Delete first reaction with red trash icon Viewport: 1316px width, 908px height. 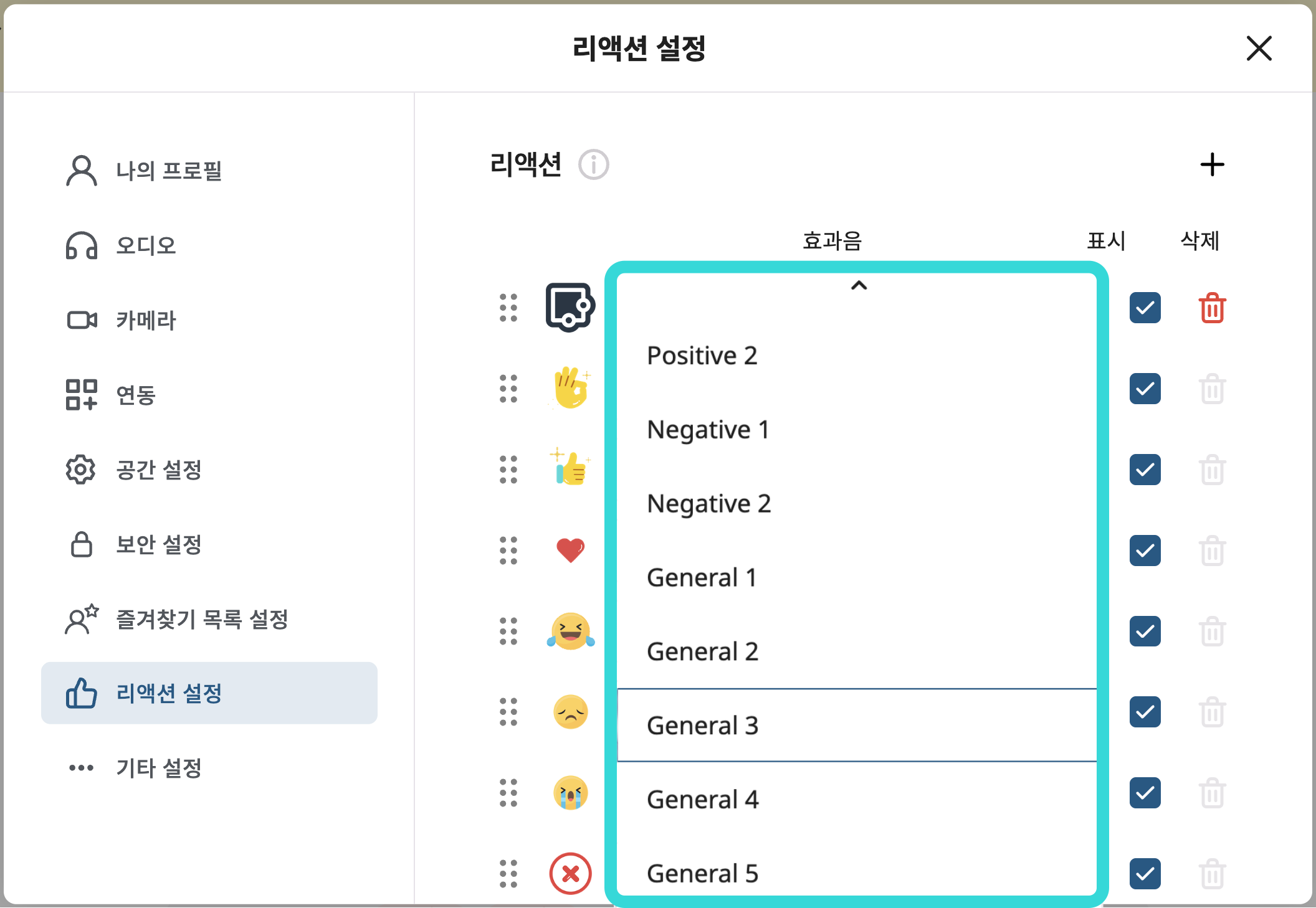click(1212, 308)
